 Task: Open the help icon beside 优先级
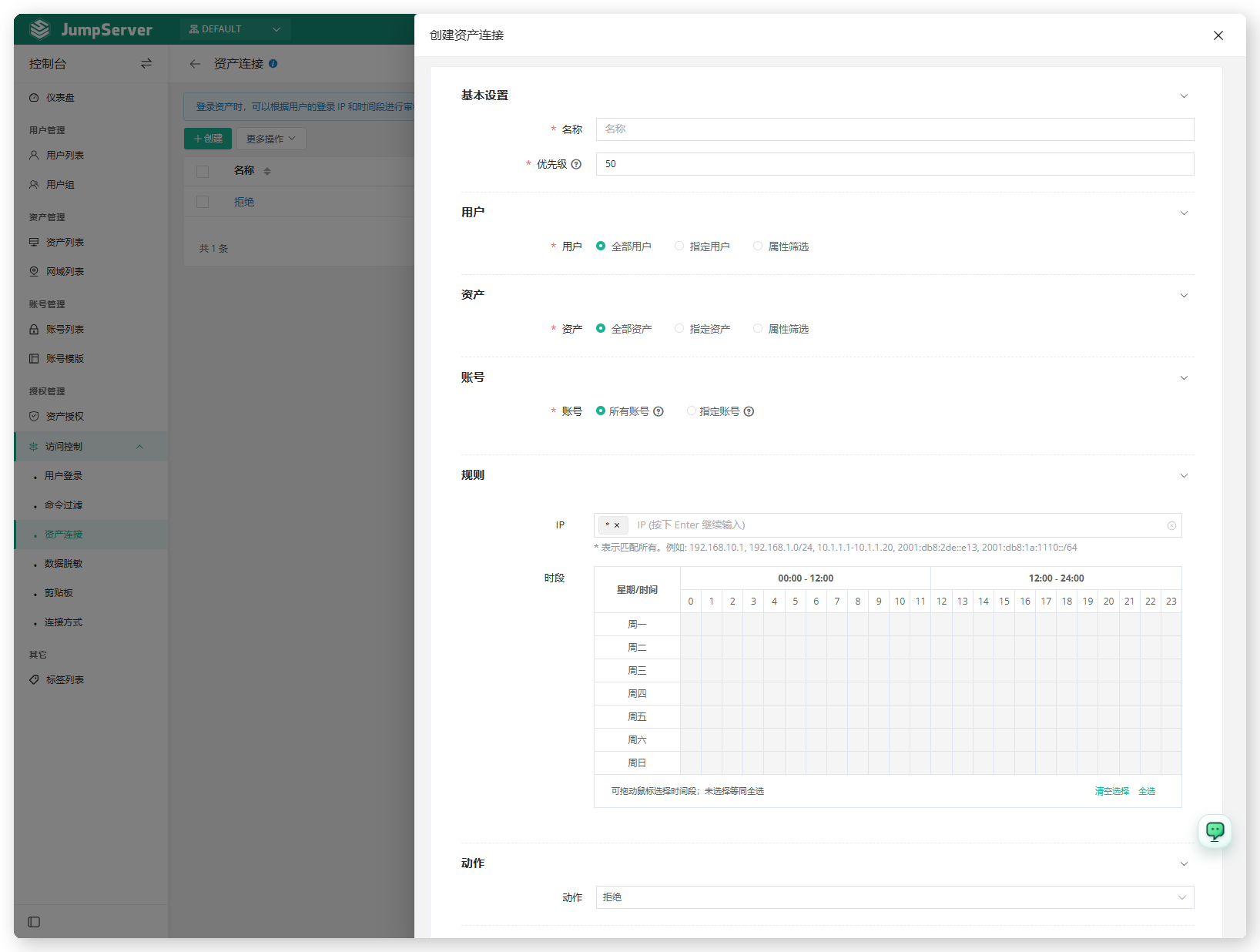pos(576,164)
